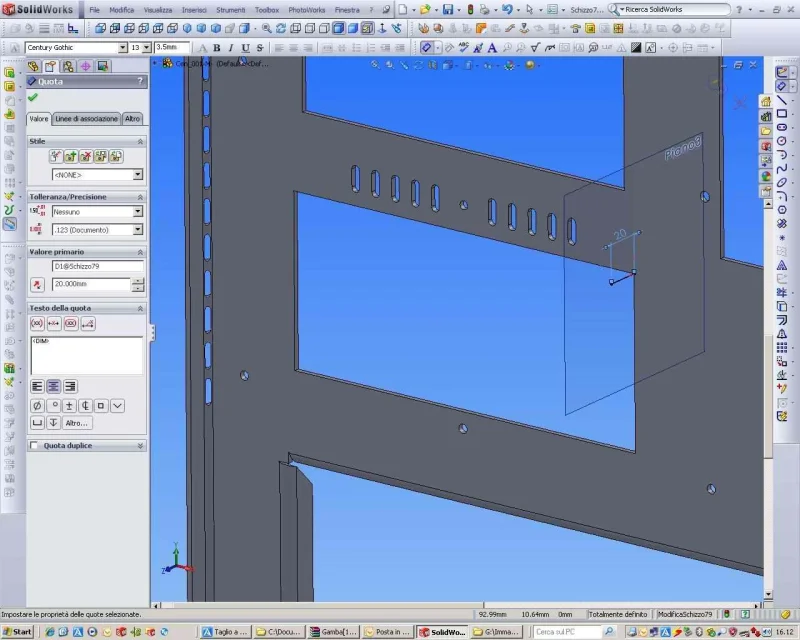This screenshot has height=640, width=800.
Task: Insert diameter symbol into dimension text
Action: [37, 406]
